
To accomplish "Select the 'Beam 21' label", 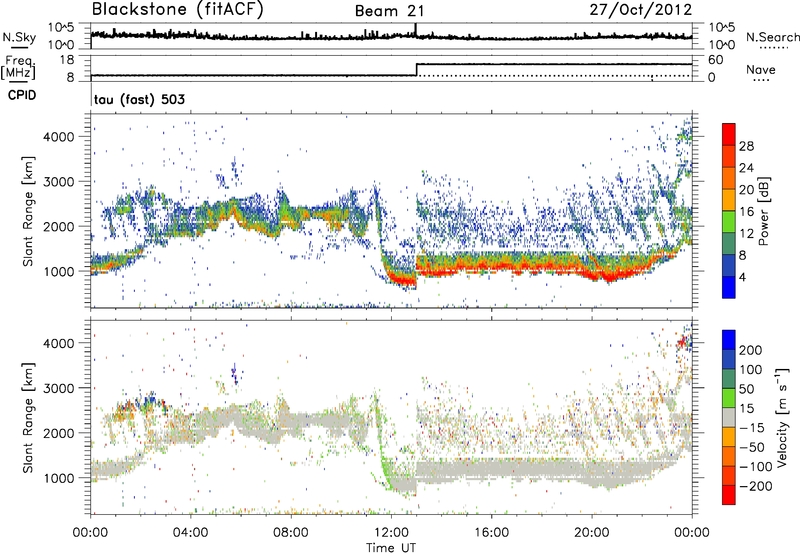I will click(389, 11).
